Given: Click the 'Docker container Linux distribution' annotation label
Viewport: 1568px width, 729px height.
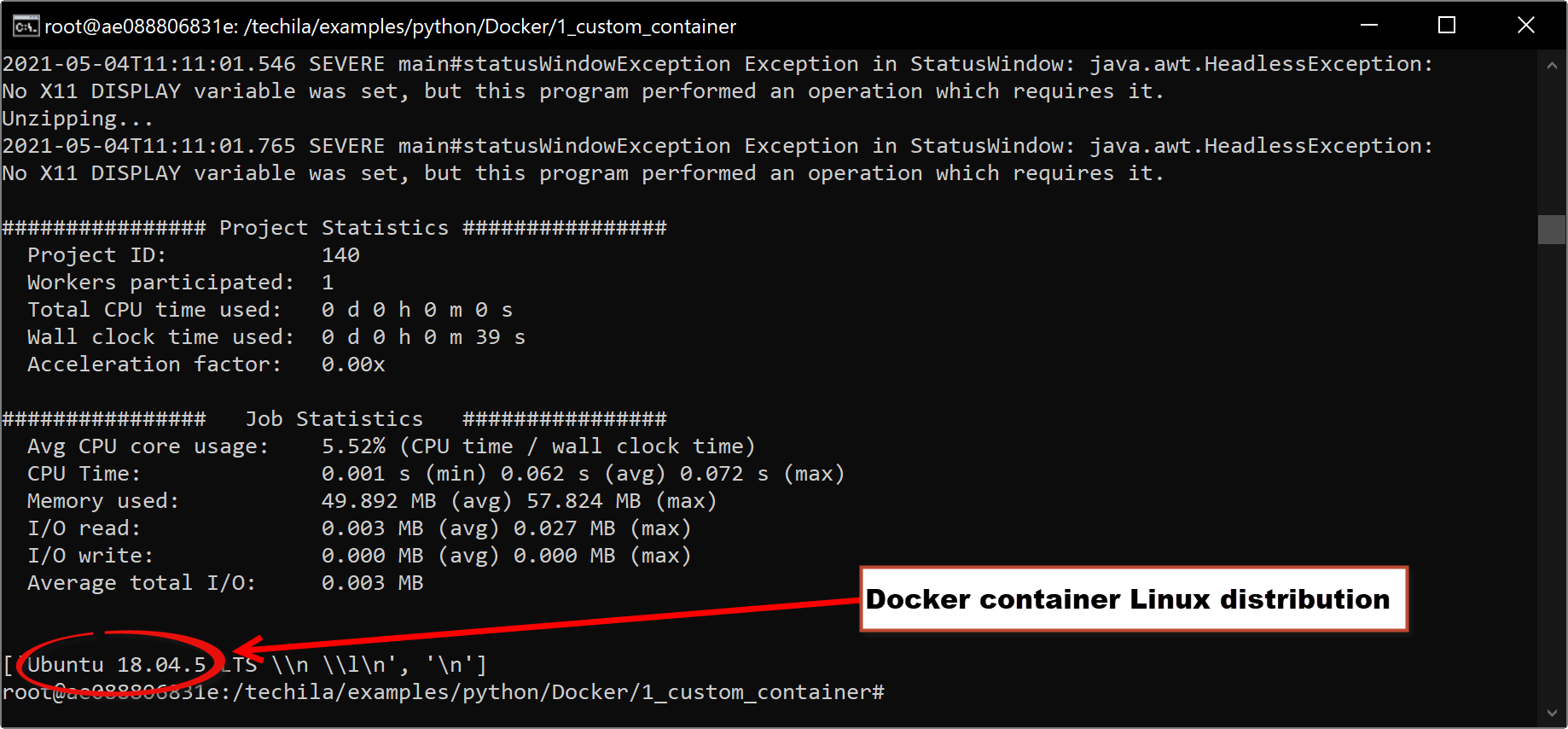Looking at the screenshot, I should coord(1128,599).
